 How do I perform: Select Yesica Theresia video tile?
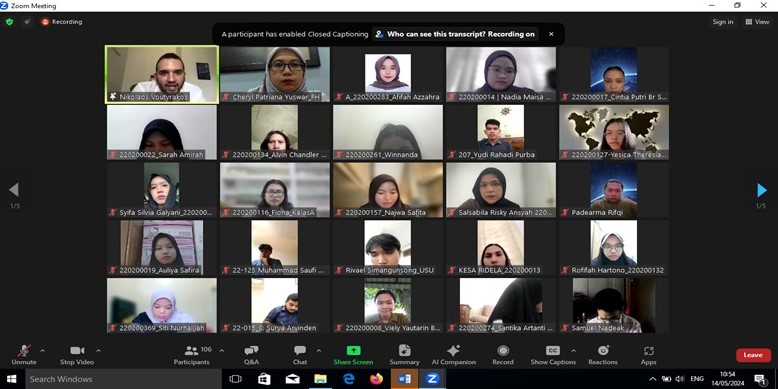pos(614,132)
